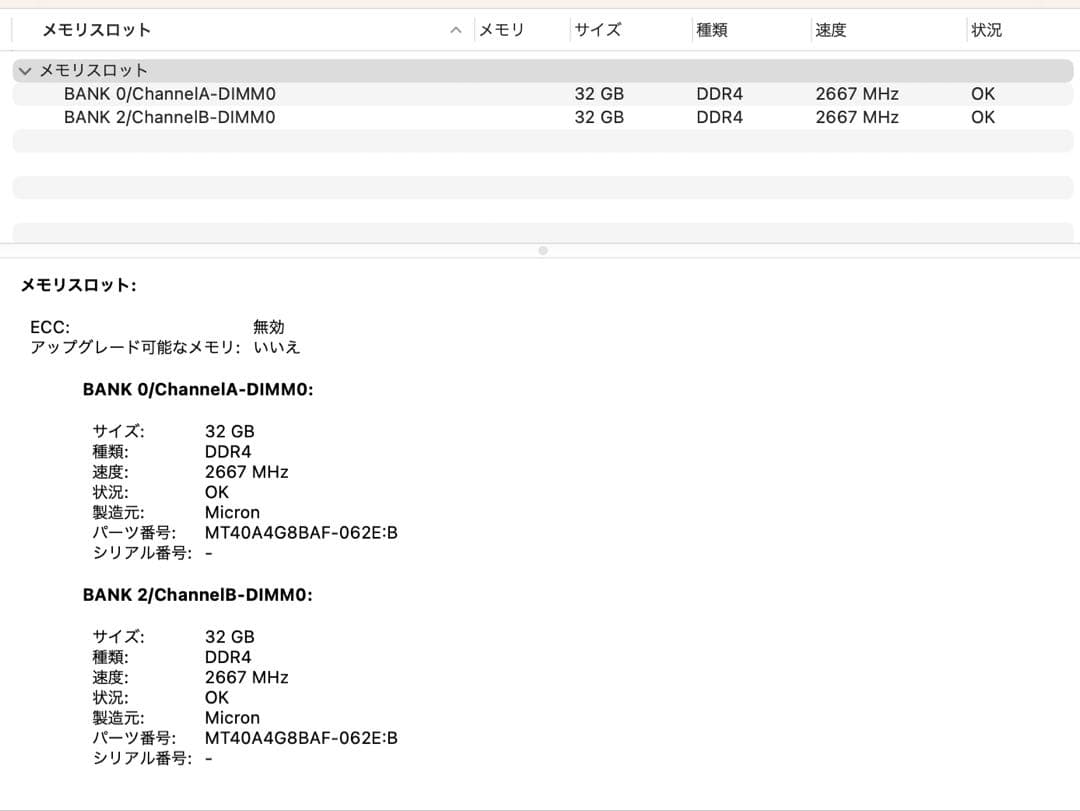Click the 状況 column header

click(987, 30)
